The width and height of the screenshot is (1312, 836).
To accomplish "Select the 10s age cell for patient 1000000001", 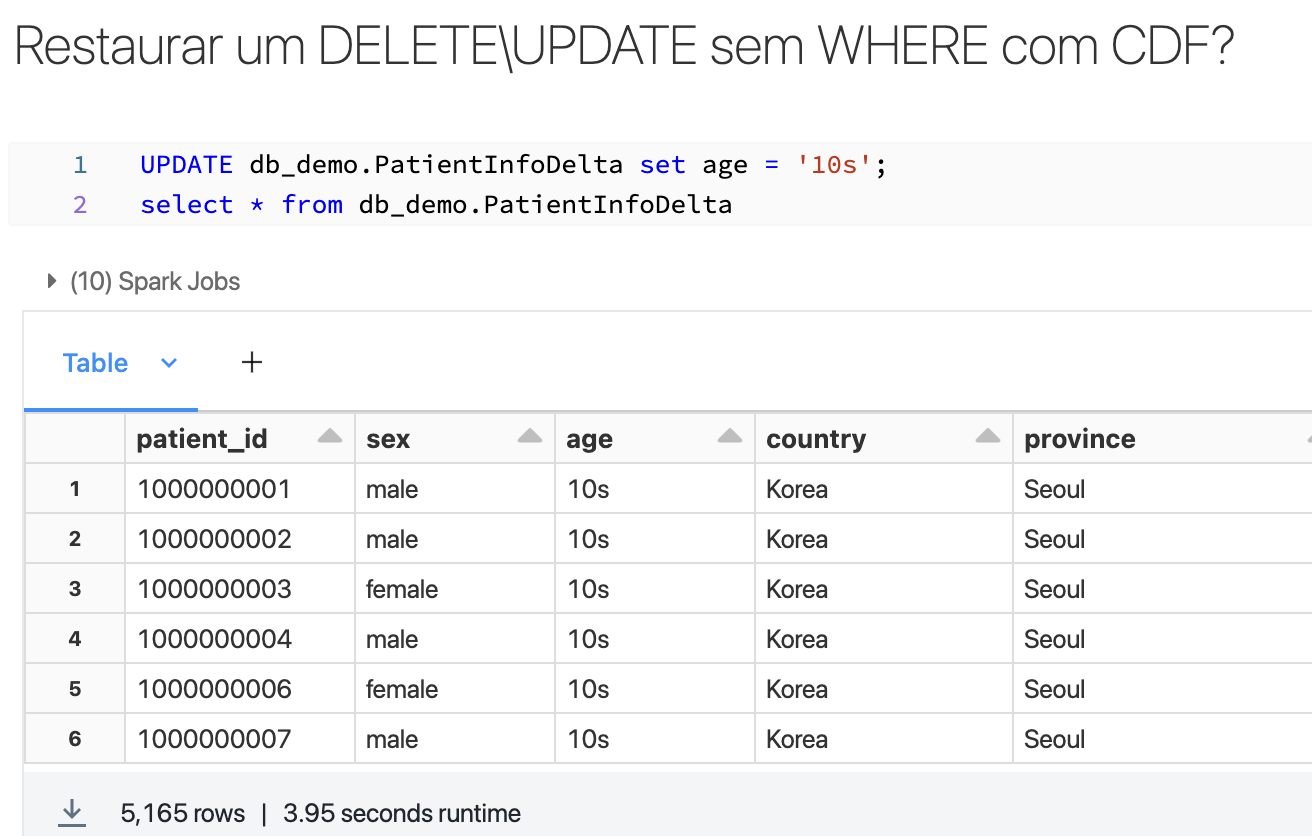I will tap(655, 489).
